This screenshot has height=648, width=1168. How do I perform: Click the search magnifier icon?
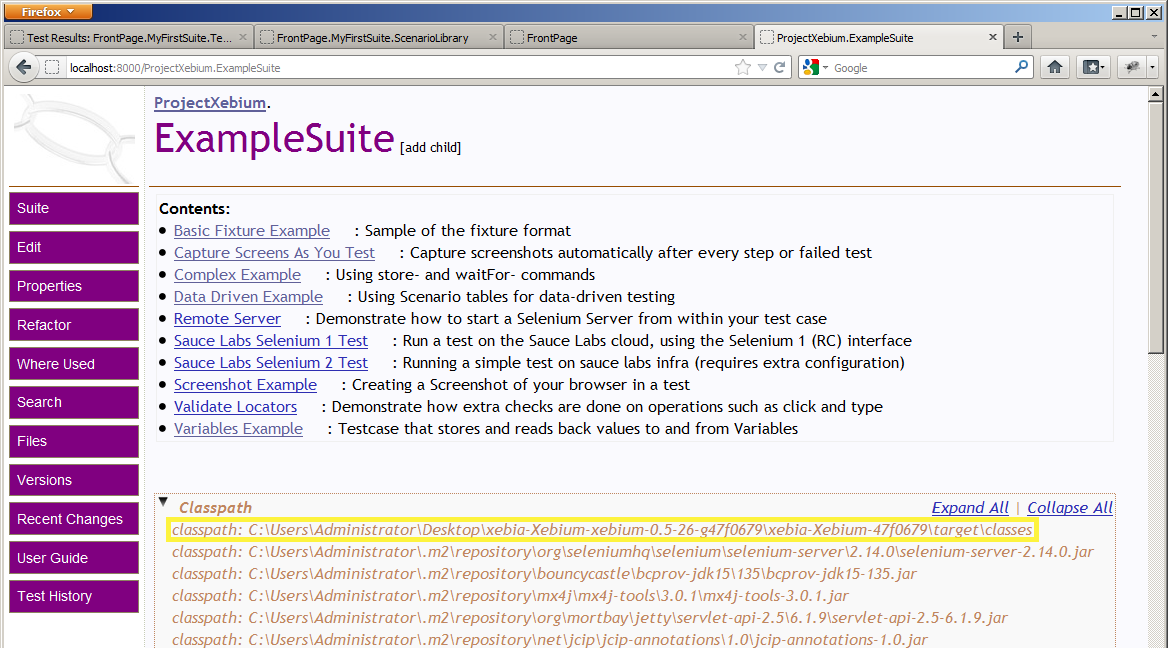[1021, 67]
